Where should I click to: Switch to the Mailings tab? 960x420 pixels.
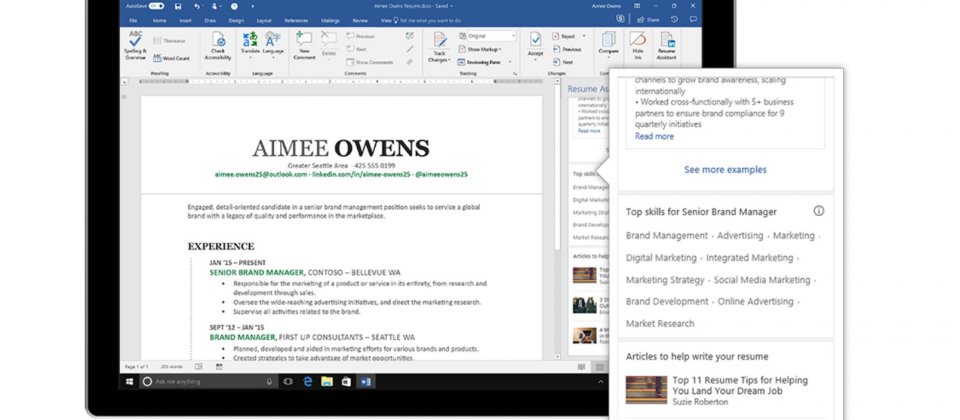click(x=331, y=20)
